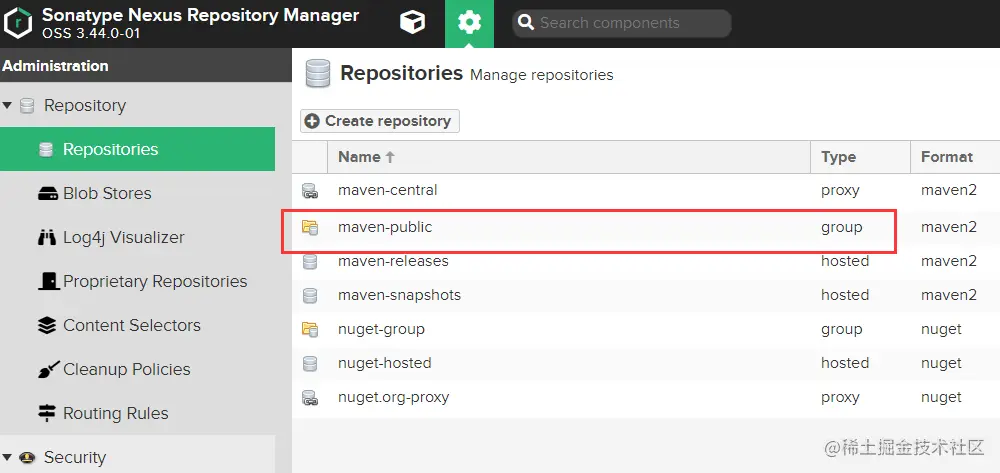Image resolution: width=1000 pixels, height=473 pixels.
Task: Click the Create repository button
Action: click(379, 120)
